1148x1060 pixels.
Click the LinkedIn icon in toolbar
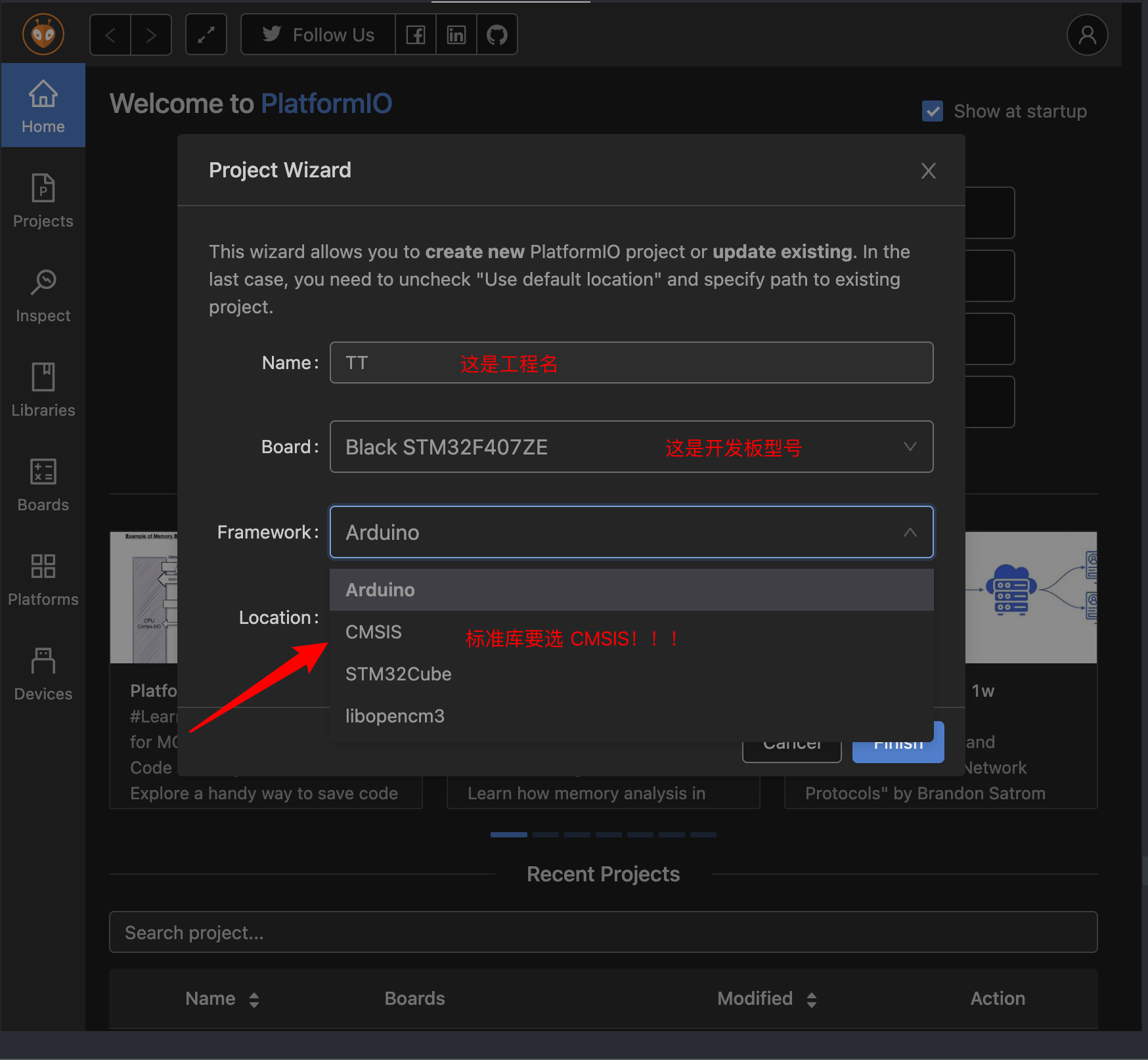pyautogui.click(x=456, y=35)
